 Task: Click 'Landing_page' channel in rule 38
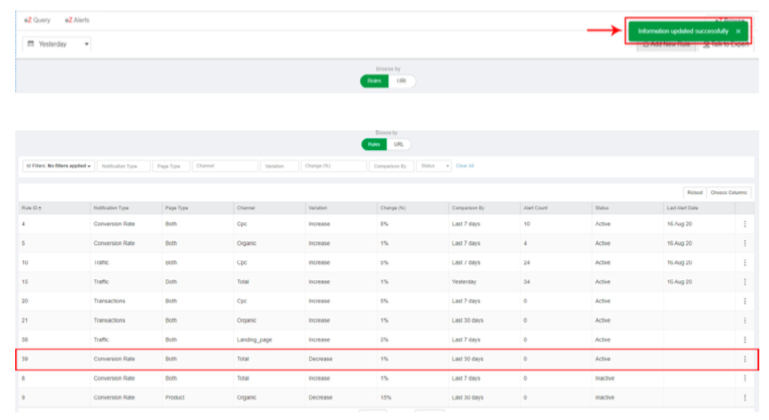(254, 340)
